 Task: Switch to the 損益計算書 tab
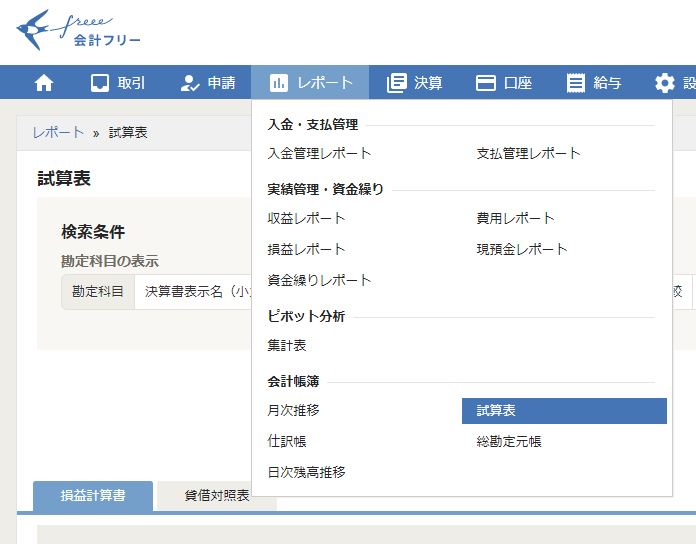(x=93, y=496)
